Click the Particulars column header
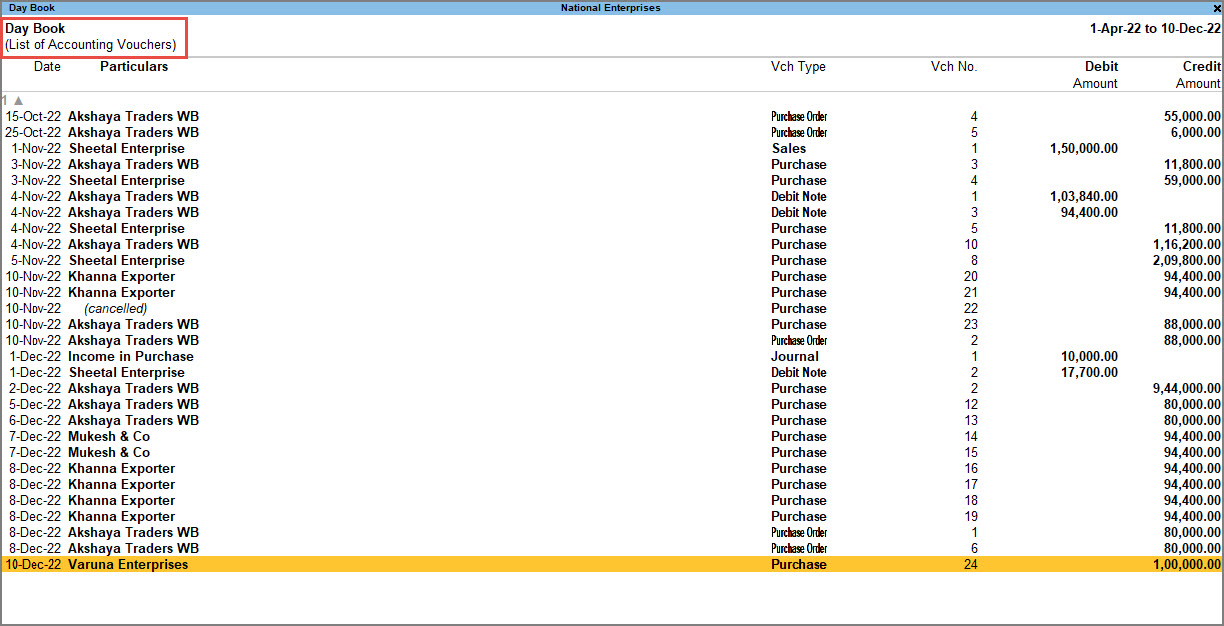Viewport: 1224px width, 626px height. click(133, 66)
